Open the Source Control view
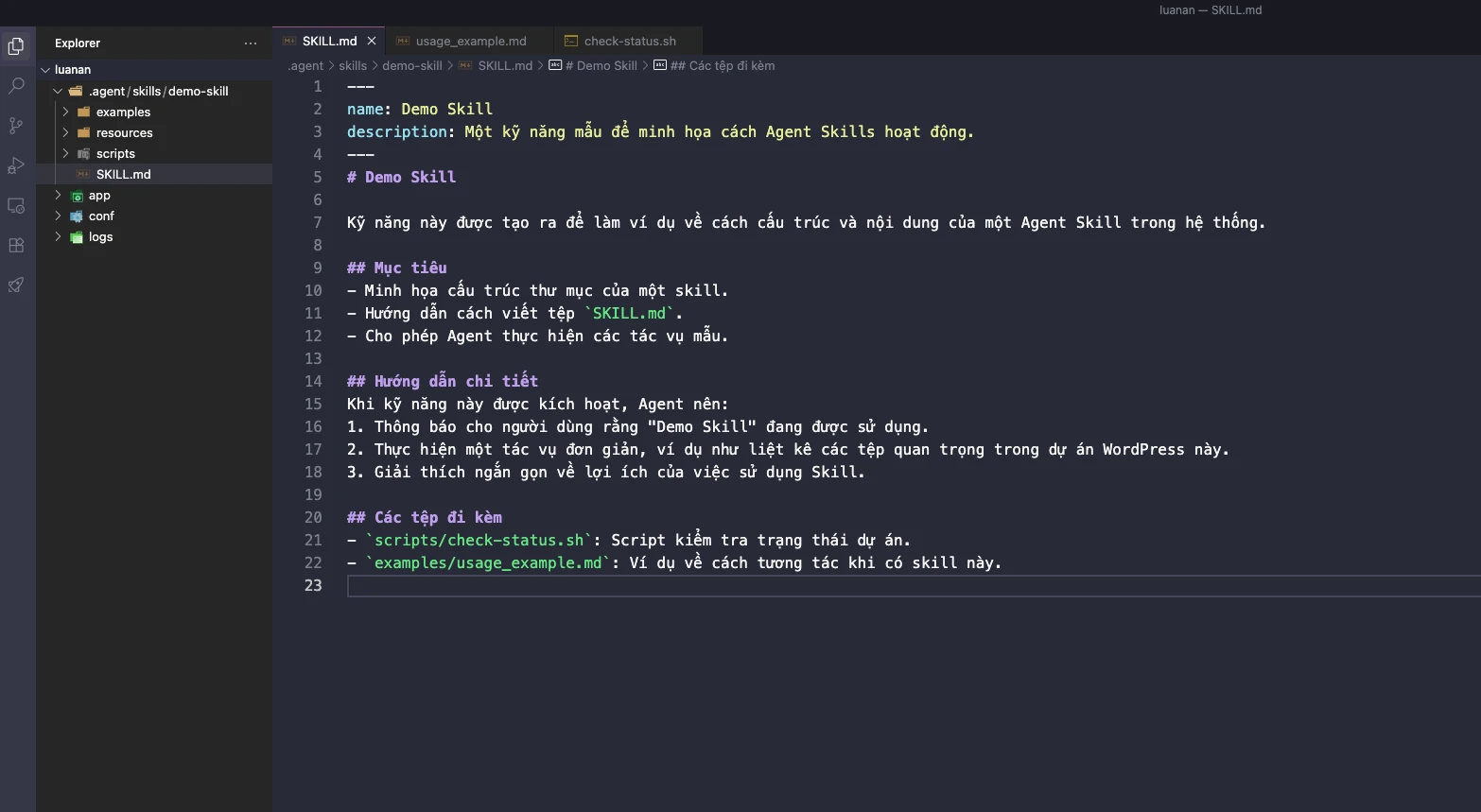The height and width of the screenshot is (812, 1481). [16, 126]
